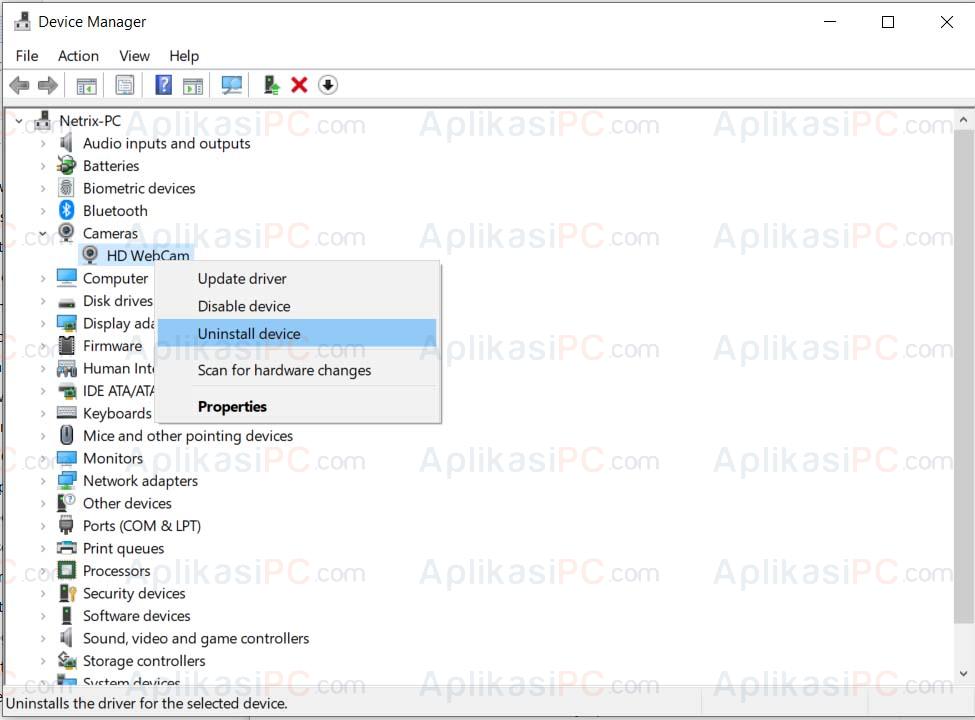
Task: Choose Scan for hardware changes in context menu
Action: point(298,370)
